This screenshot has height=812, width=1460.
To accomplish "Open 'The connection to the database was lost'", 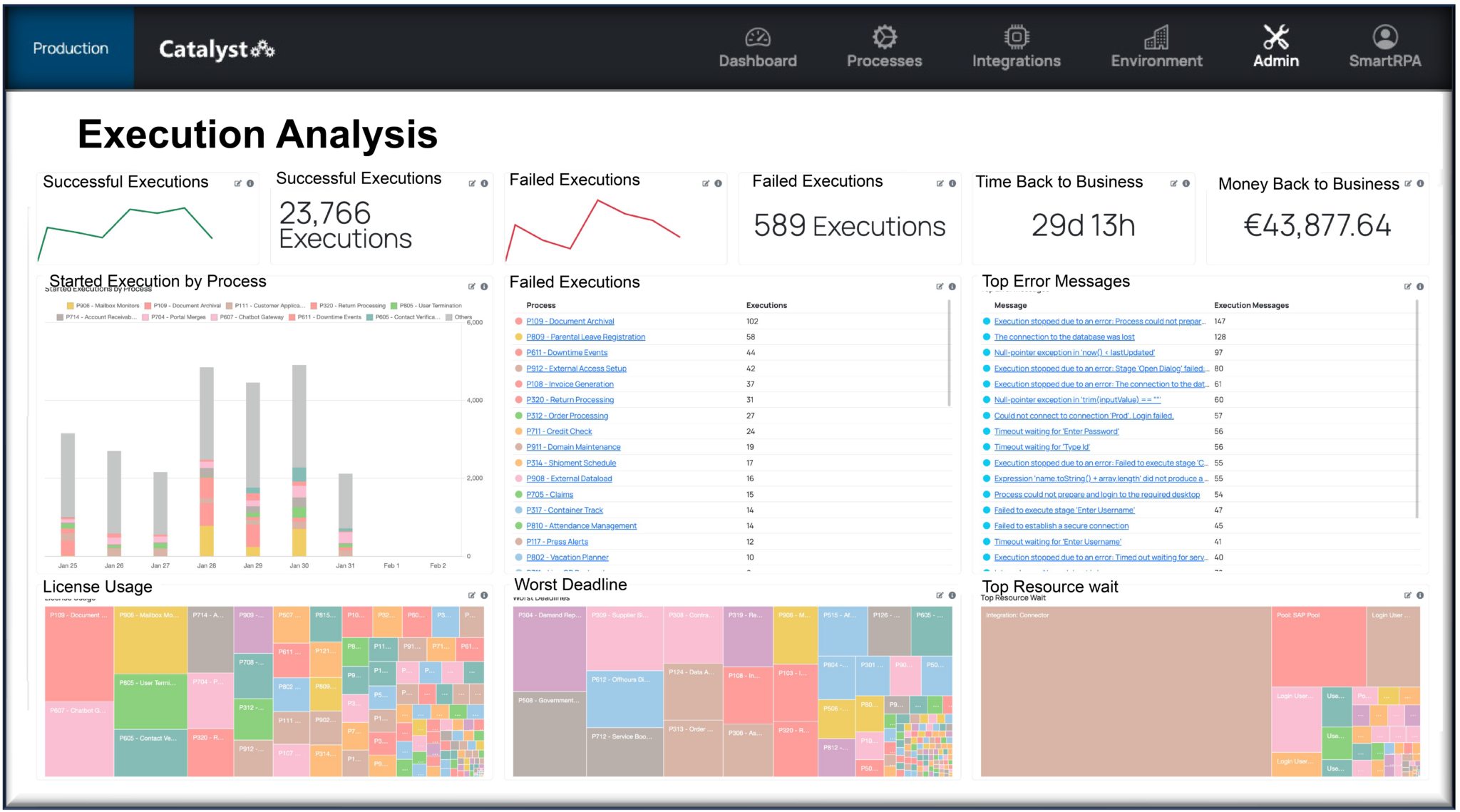I will 1064,337.
